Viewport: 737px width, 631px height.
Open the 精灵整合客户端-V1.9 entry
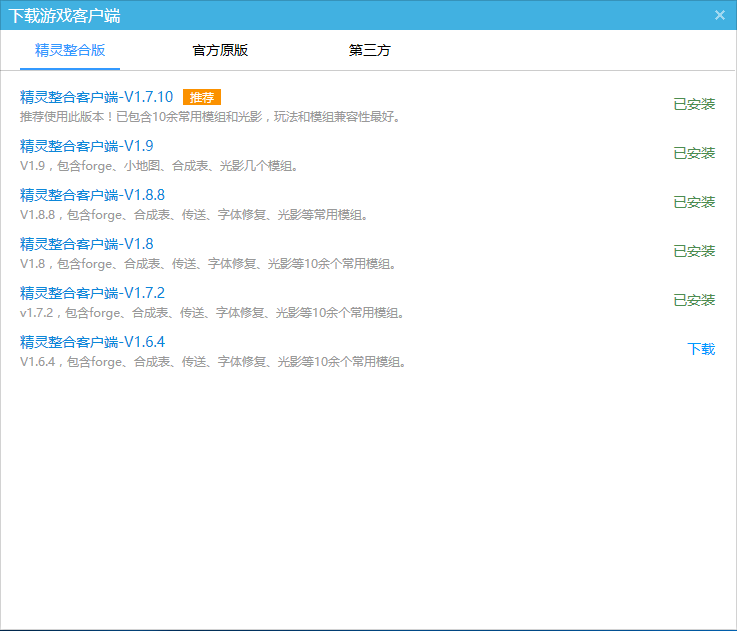tap(87, 146)
